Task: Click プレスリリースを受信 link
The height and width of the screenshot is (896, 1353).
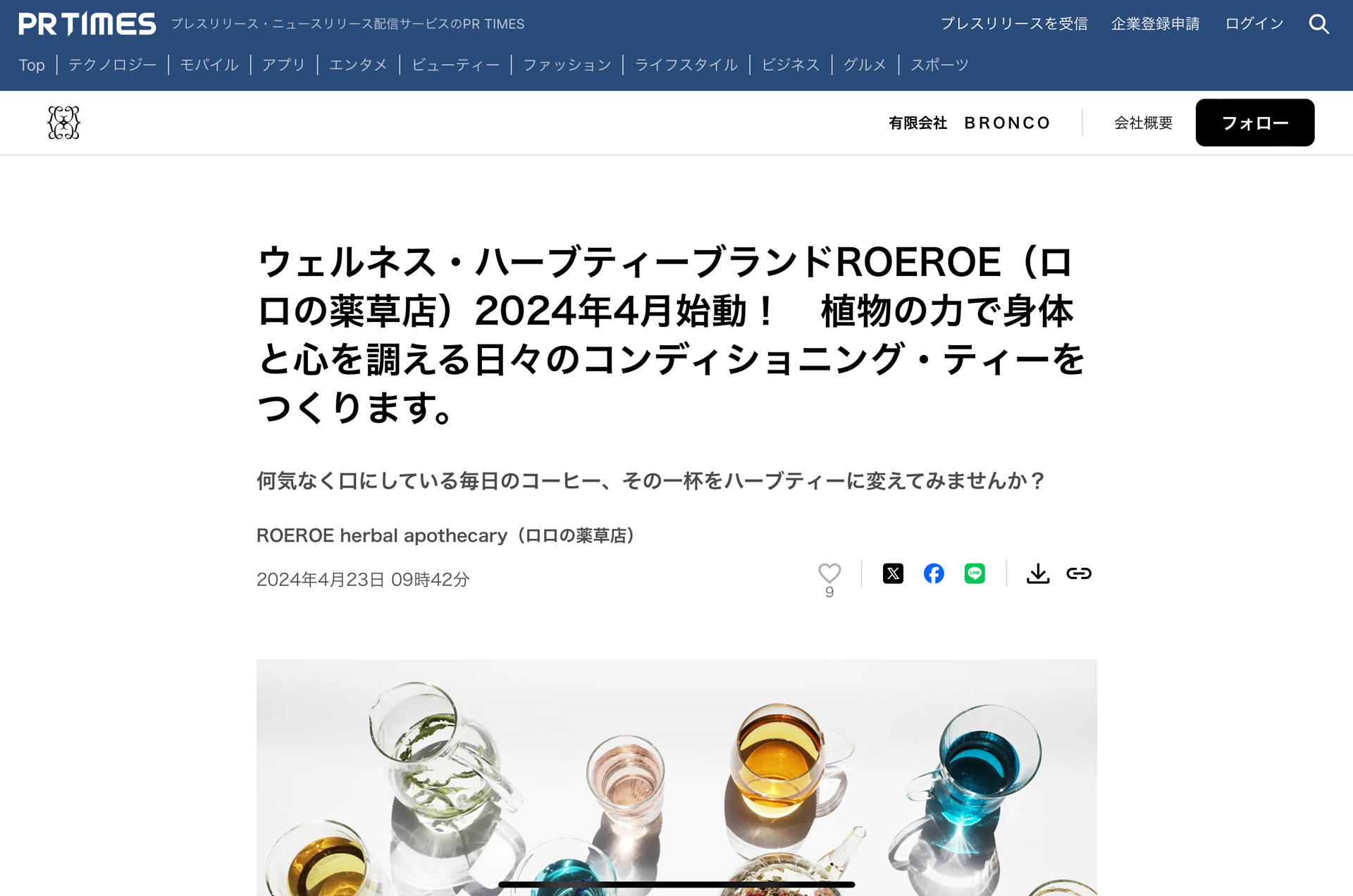Action: click(1014, 24)
